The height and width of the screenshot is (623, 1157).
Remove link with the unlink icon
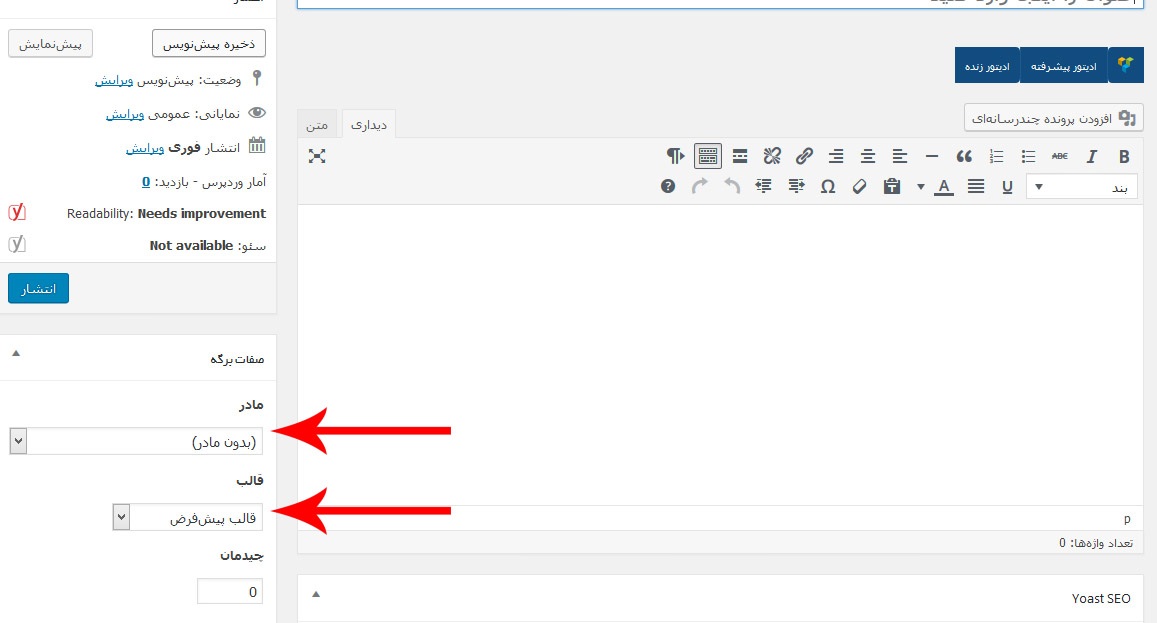tap(771, 156)
